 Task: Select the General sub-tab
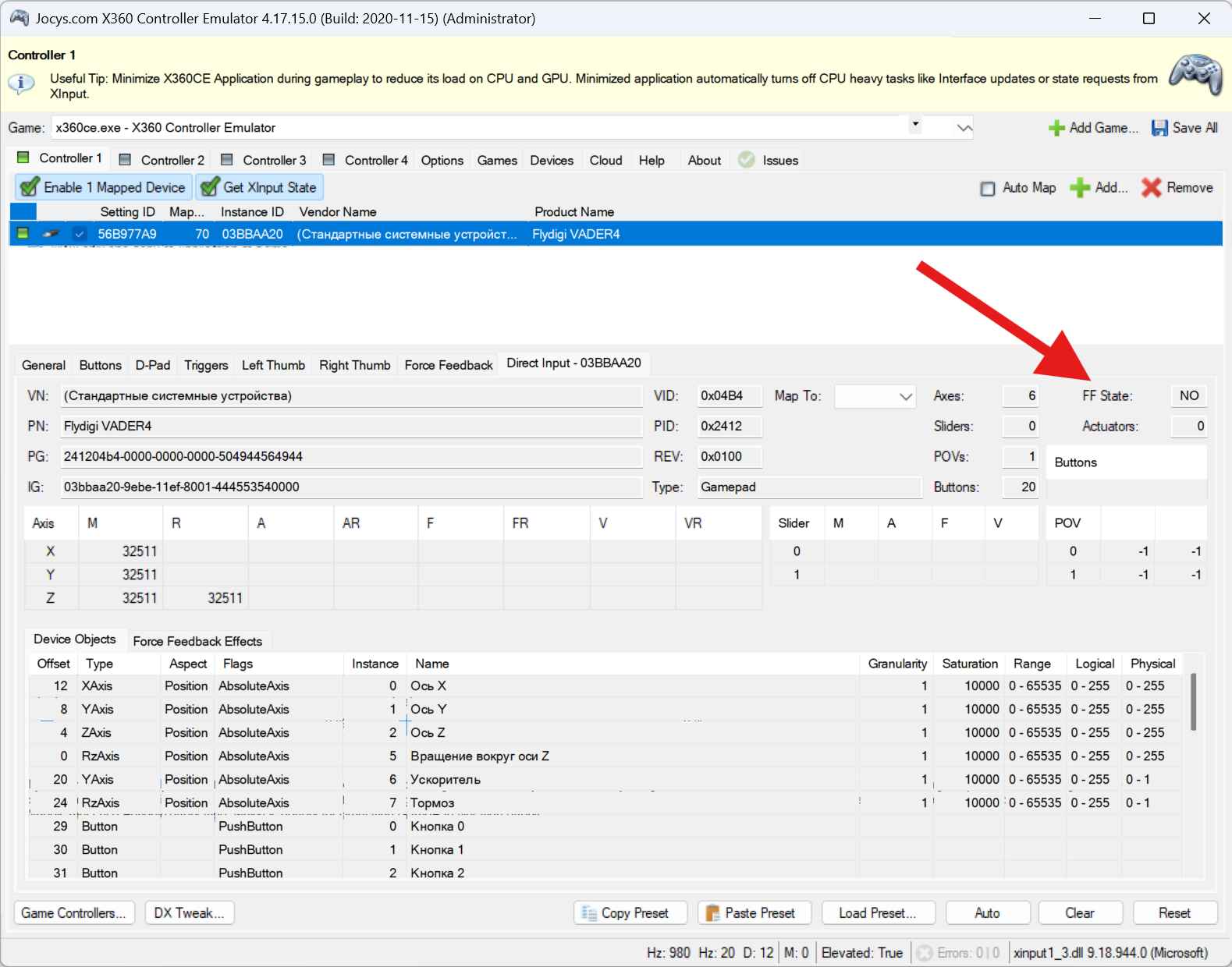coord(44,365)
